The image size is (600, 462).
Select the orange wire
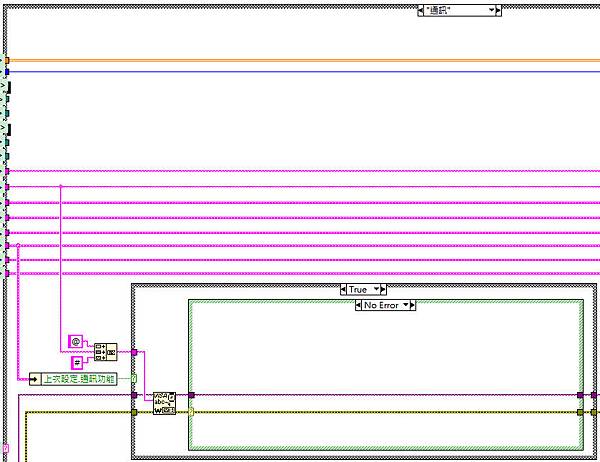[305, 60]
